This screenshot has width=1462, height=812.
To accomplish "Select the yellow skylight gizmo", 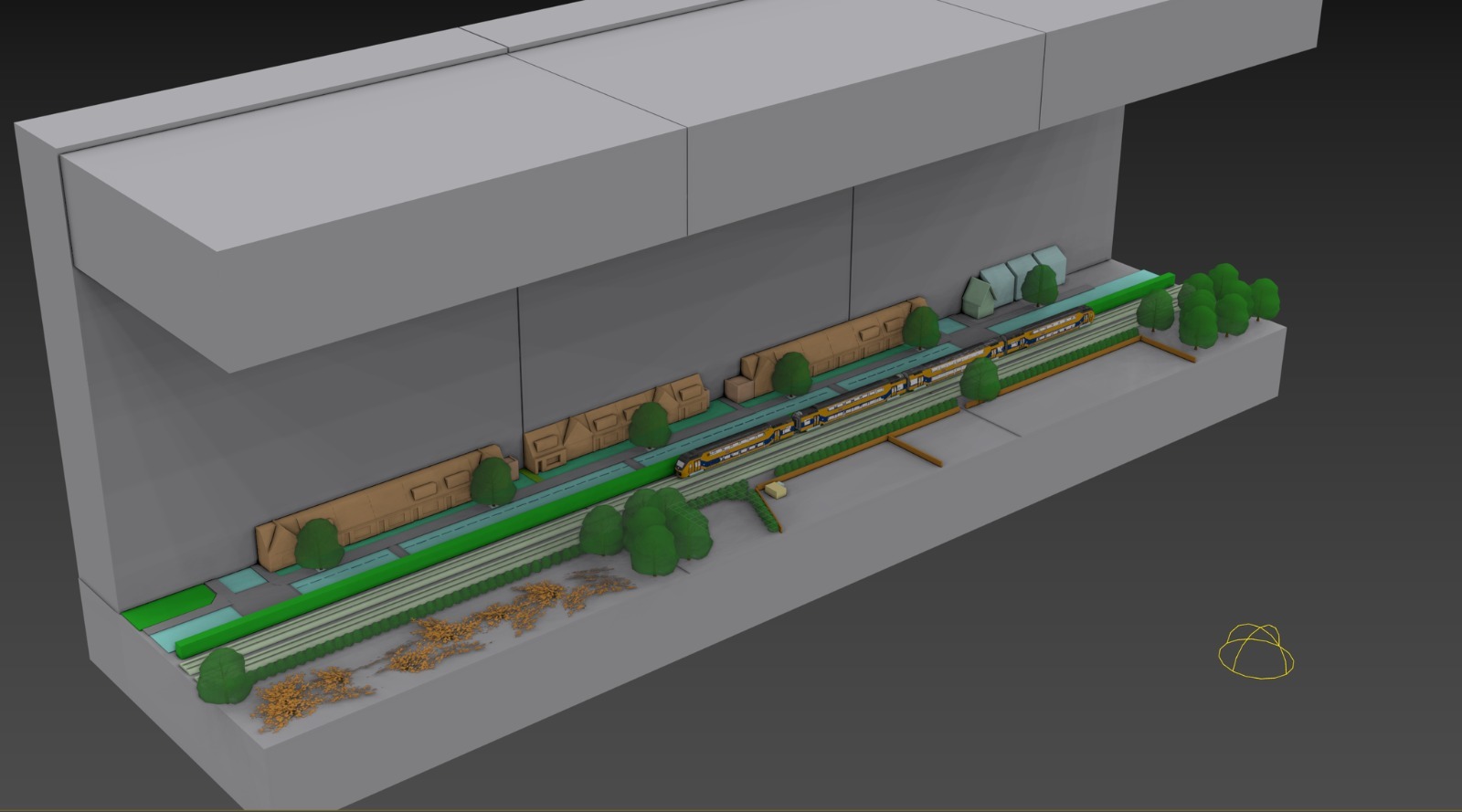I will (1256, 652).
